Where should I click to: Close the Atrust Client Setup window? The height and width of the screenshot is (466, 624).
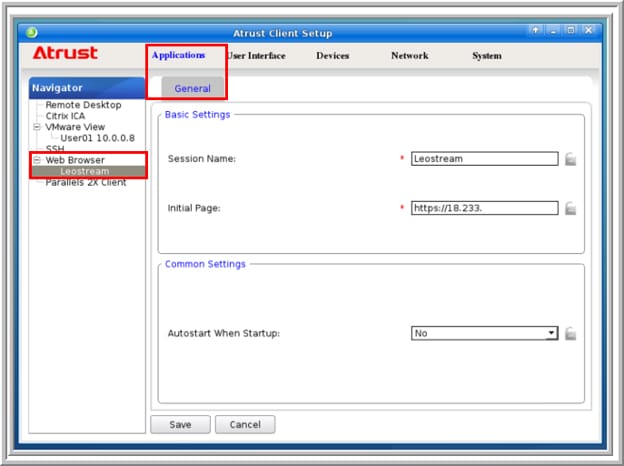(589, 30)
